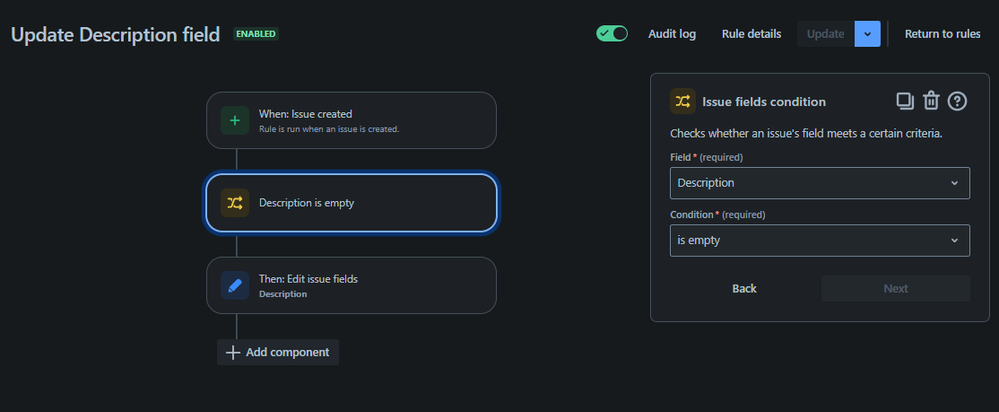Open the Field dropdown showing Description
This screenshot has width=999, height=412.
(x=819, y=183)
